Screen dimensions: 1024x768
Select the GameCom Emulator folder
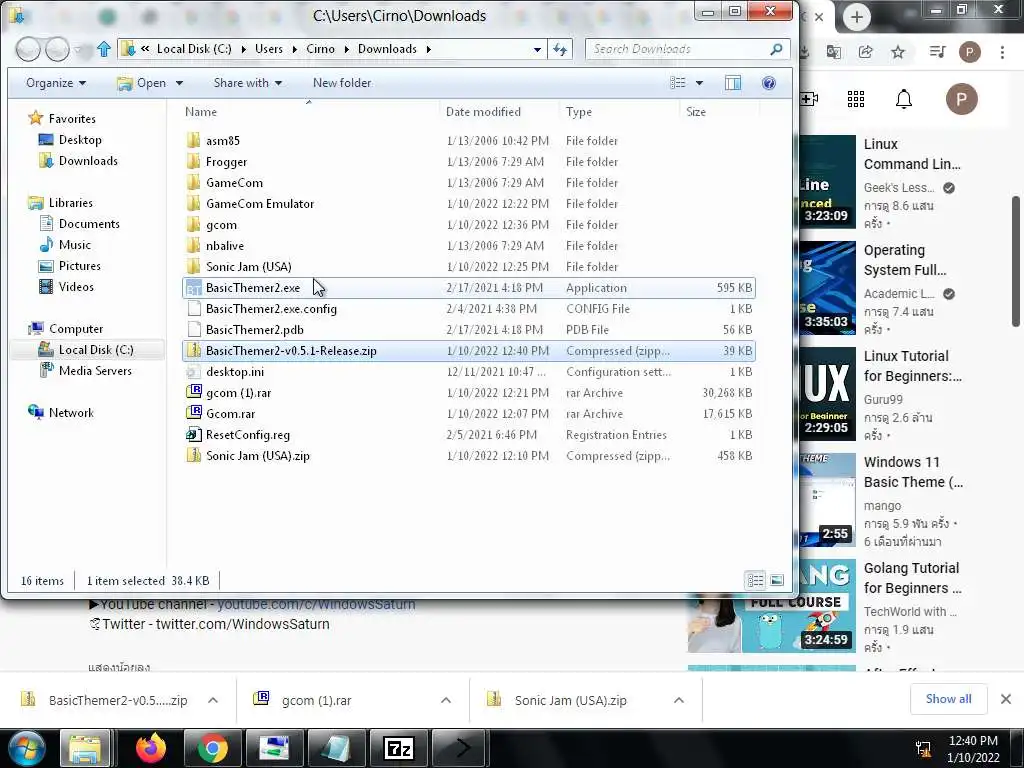coord(260,204)
